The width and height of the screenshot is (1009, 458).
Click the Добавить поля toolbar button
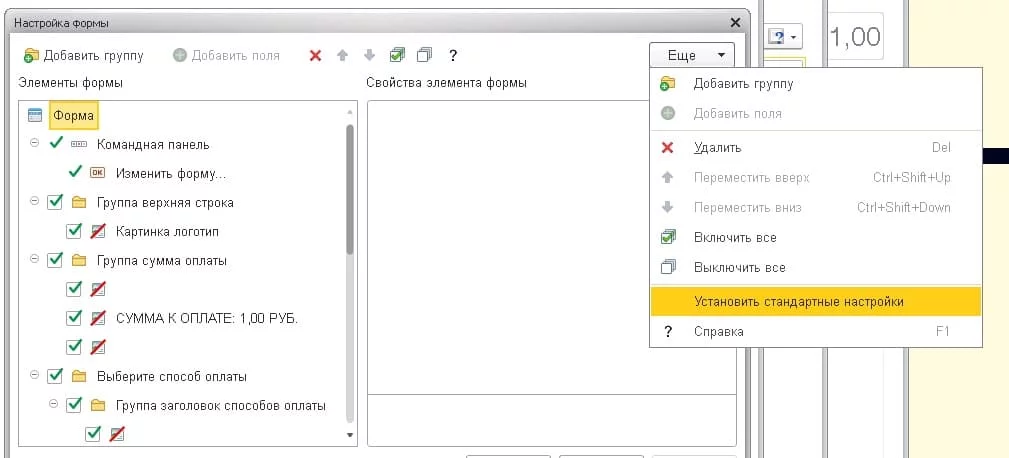pos(227,55)
